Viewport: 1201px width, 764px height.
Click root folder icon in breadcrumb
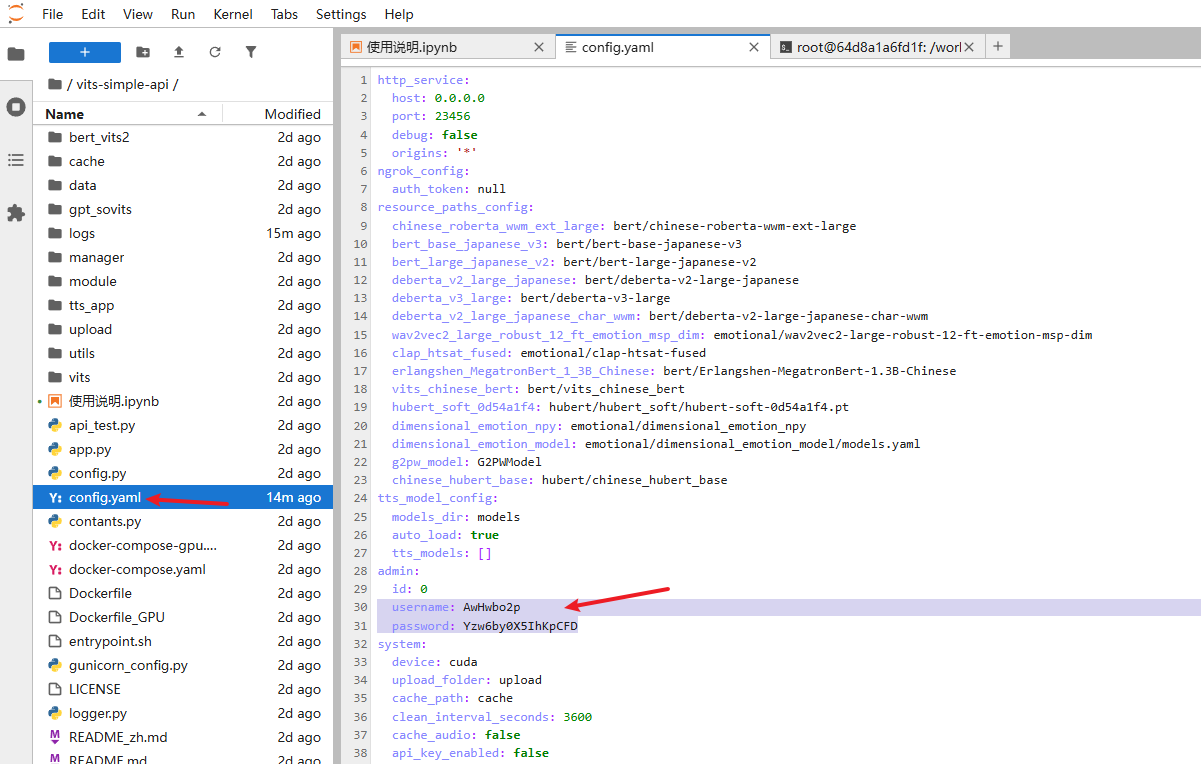54,84
